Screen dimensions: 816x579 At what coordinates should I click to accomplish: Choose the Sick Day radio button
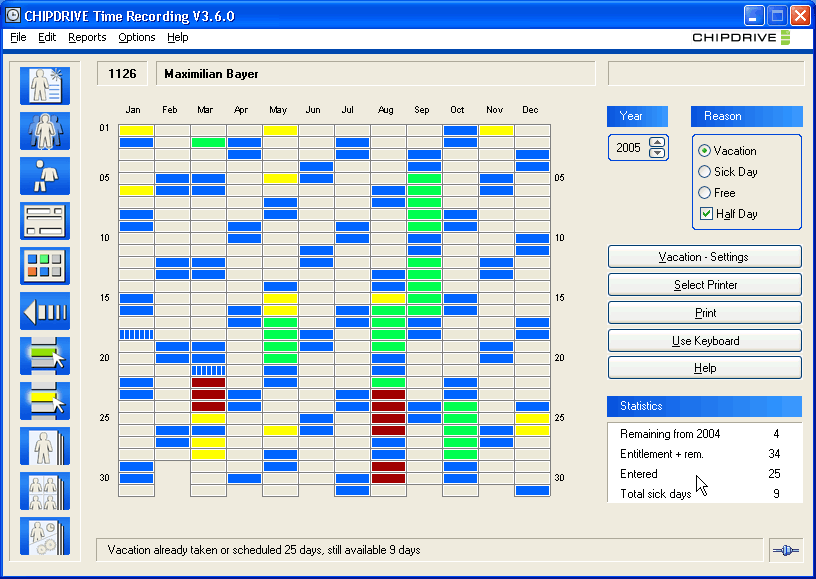tap(704, 172)
